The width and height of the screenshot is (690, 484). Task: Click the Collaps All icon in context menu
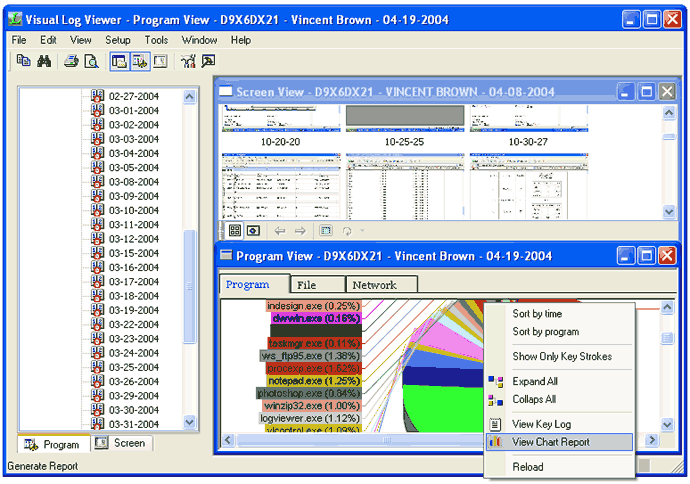[495, 400]
